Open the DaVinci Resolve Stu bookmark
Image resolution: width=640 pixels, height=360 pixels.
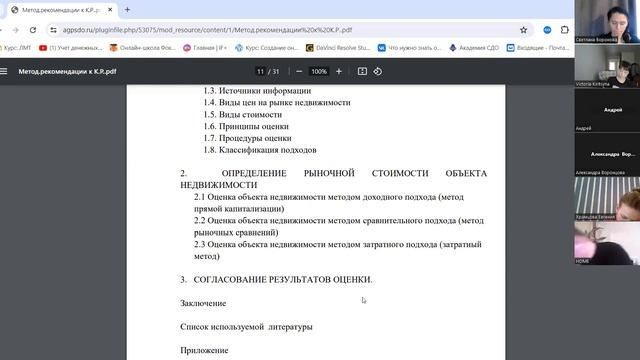coord(338,48)
